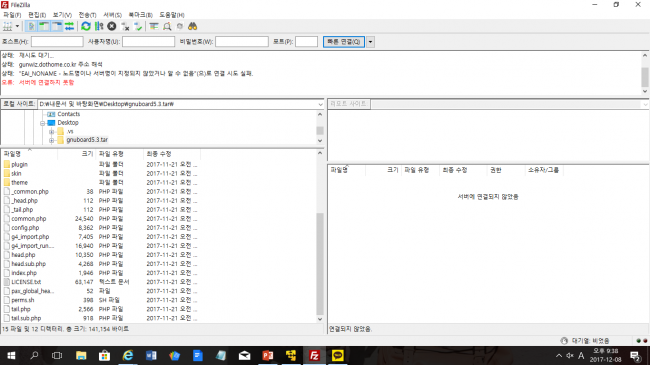Click the reconnect to server icon

click(138, 27)
